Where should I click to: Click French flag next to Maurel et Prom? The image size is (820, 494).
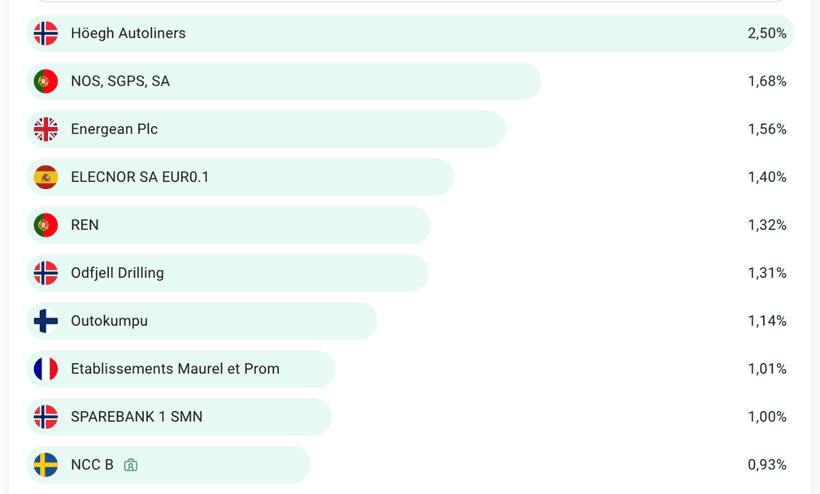coord(46,369)
